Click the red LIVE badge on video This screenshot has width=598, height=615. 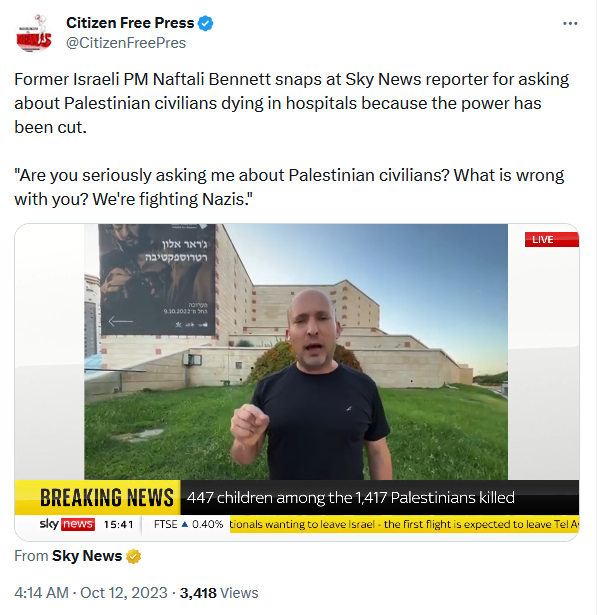tap(552, 239)
